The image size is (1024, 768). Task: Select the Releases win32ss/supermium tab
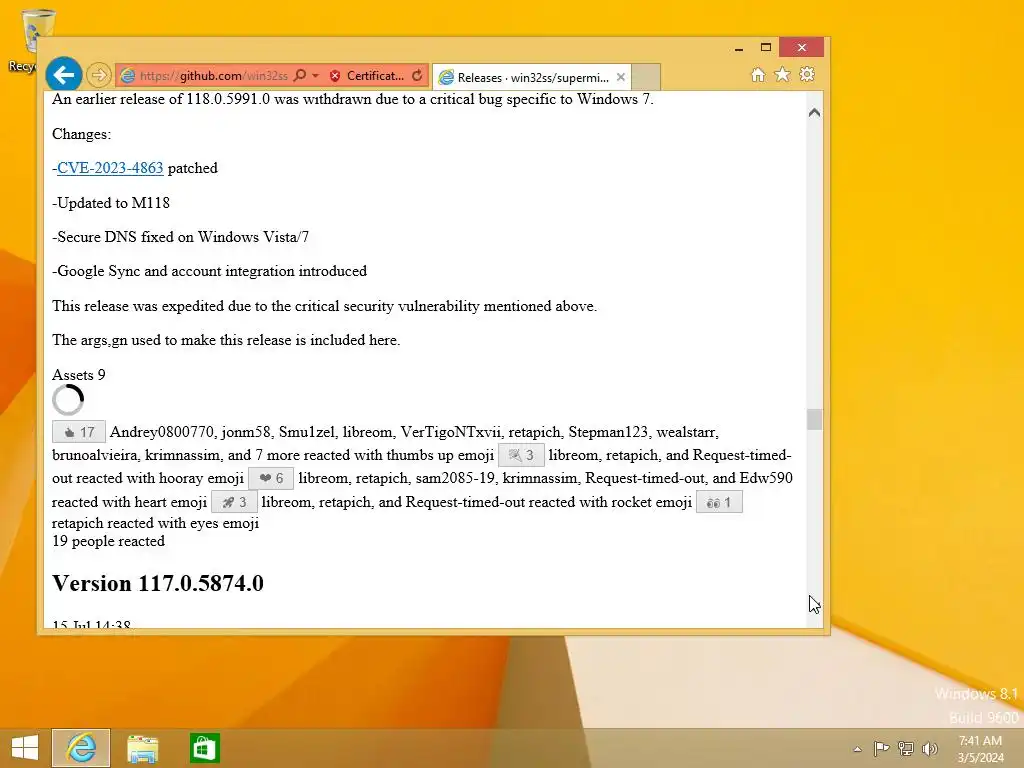pyautogui.click(x=532, y=77)
